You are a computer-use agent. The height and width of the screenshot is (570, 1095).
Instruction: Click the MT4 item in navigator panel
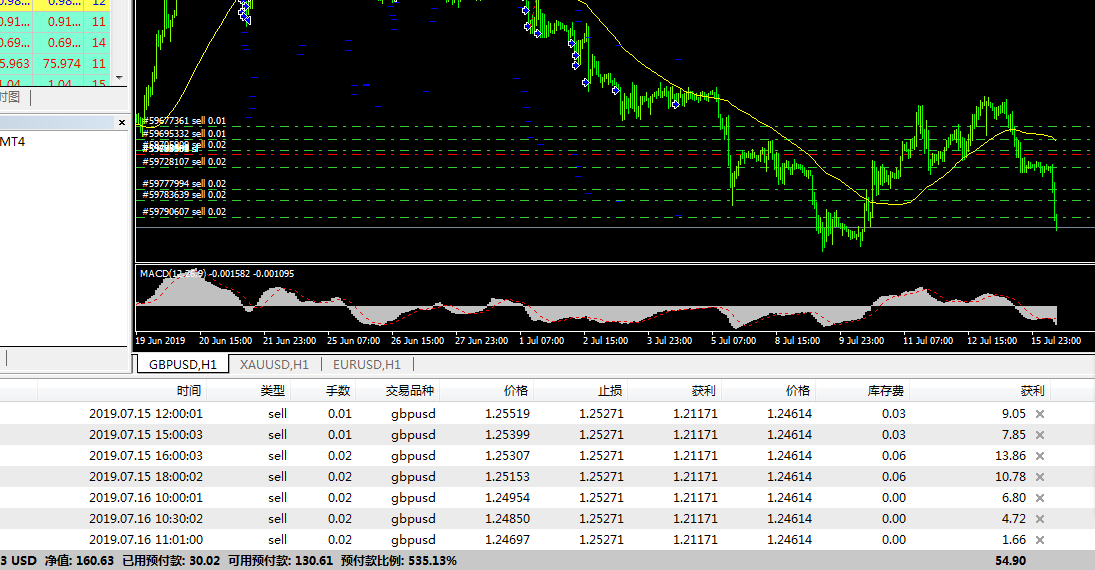[x=13, y=142]
